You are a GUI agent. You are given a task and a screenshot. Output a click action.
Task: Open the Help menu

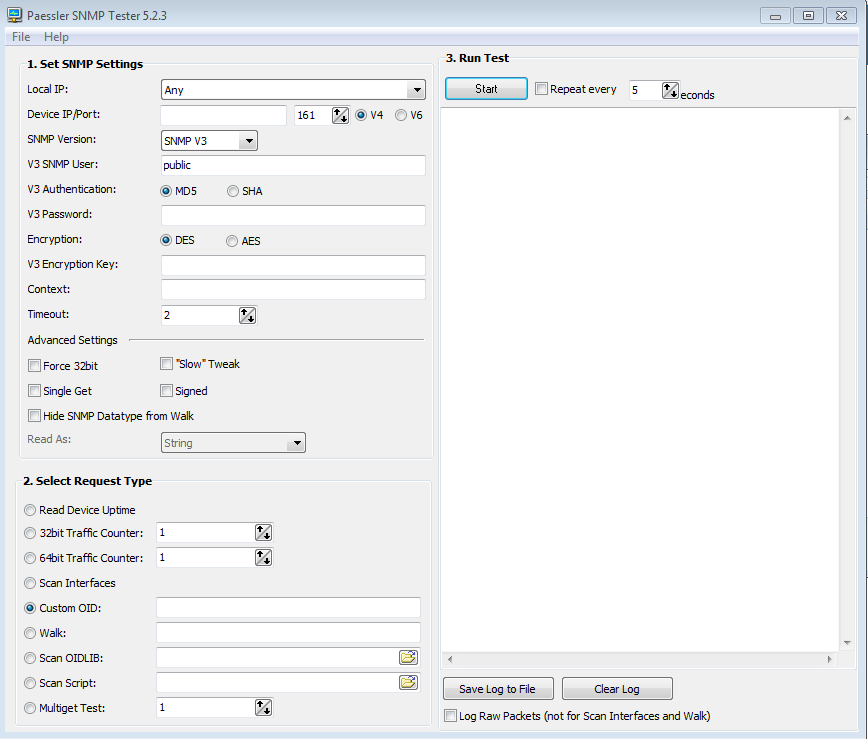pos(56,37)
